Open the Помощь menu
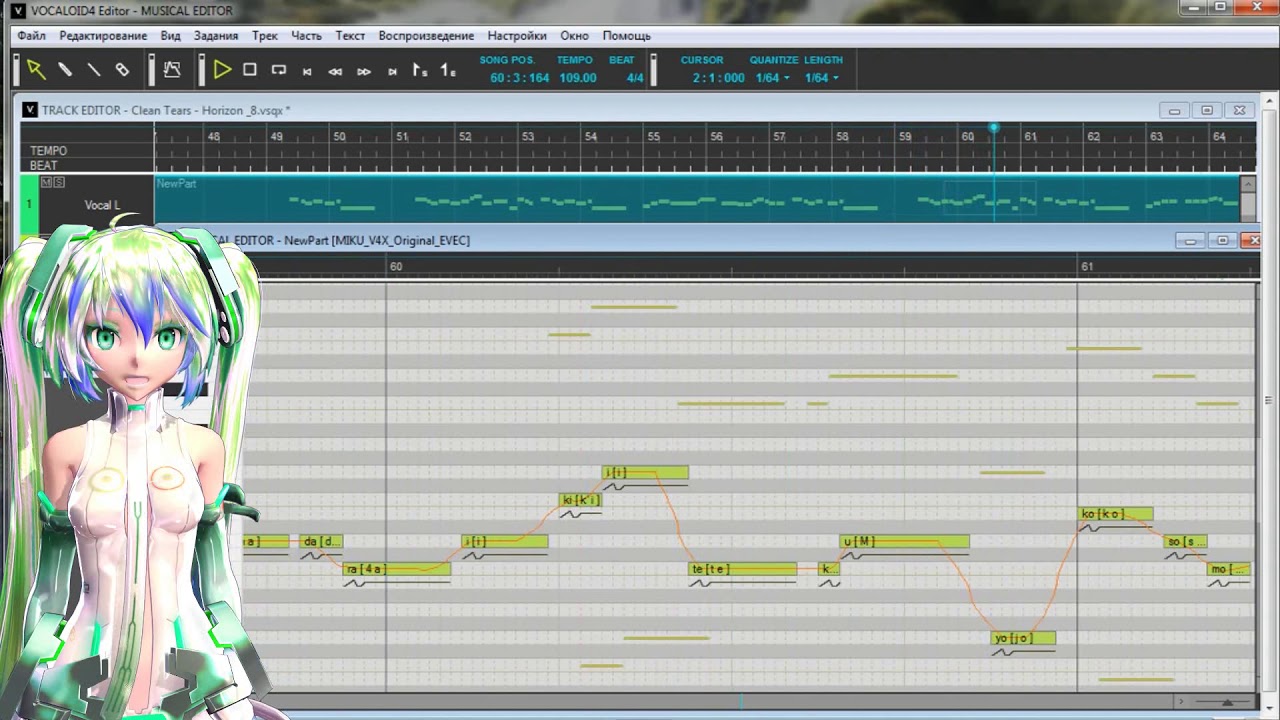This screenshot has width=1280, height=720. [x=626, y=36]
